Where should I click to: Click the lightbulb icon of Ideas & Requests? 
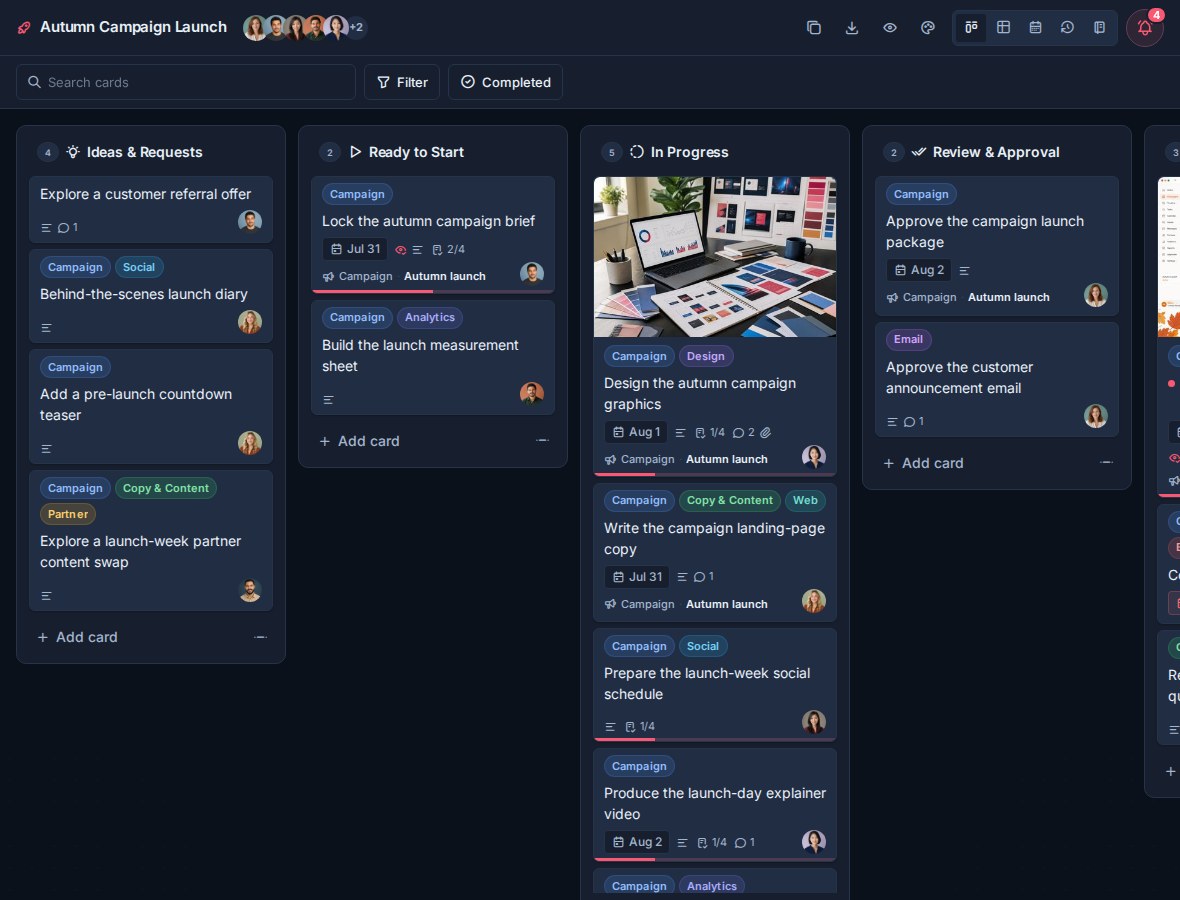point(72,152)
